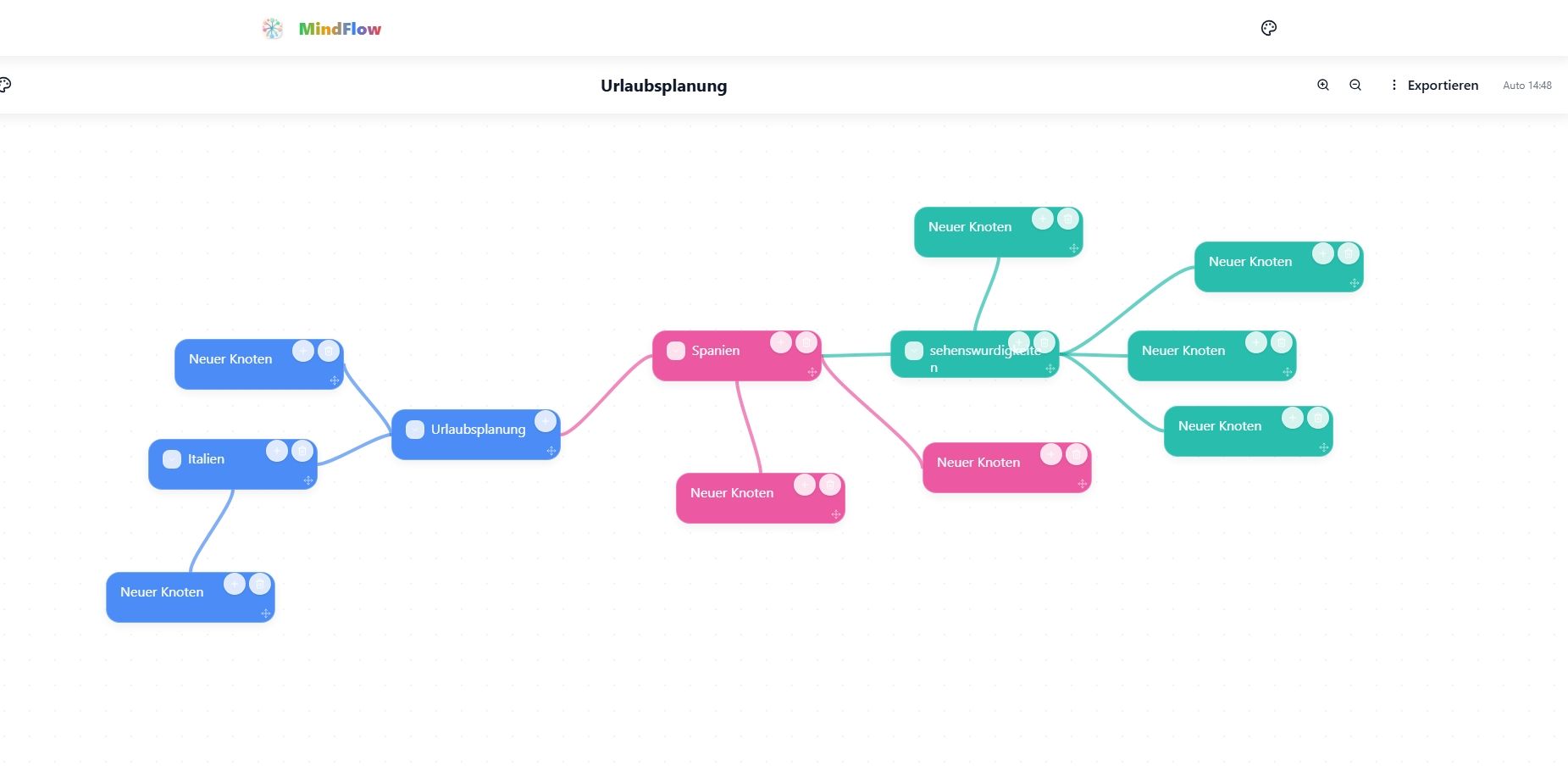Add a child to the Urlaubsplanung root node
This screenshot has height=777, width=1568.
546,421
